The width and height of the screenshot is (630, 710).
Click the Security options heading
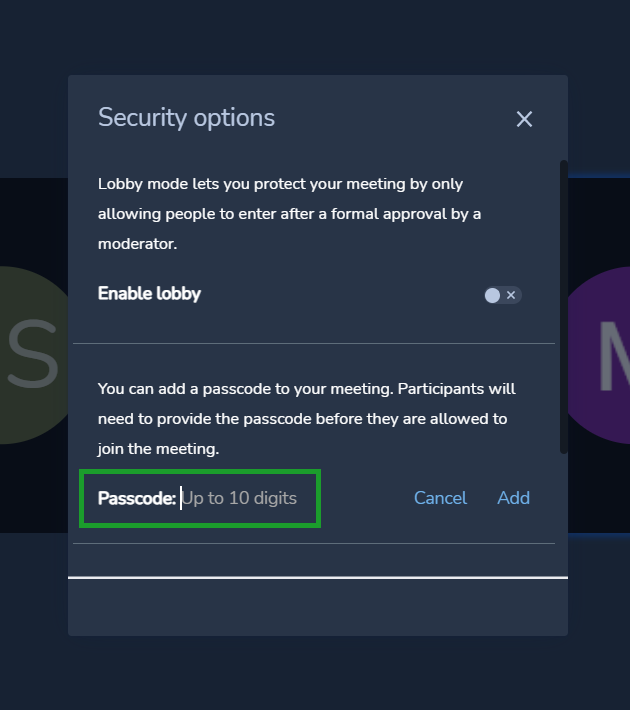pos(186,118)
